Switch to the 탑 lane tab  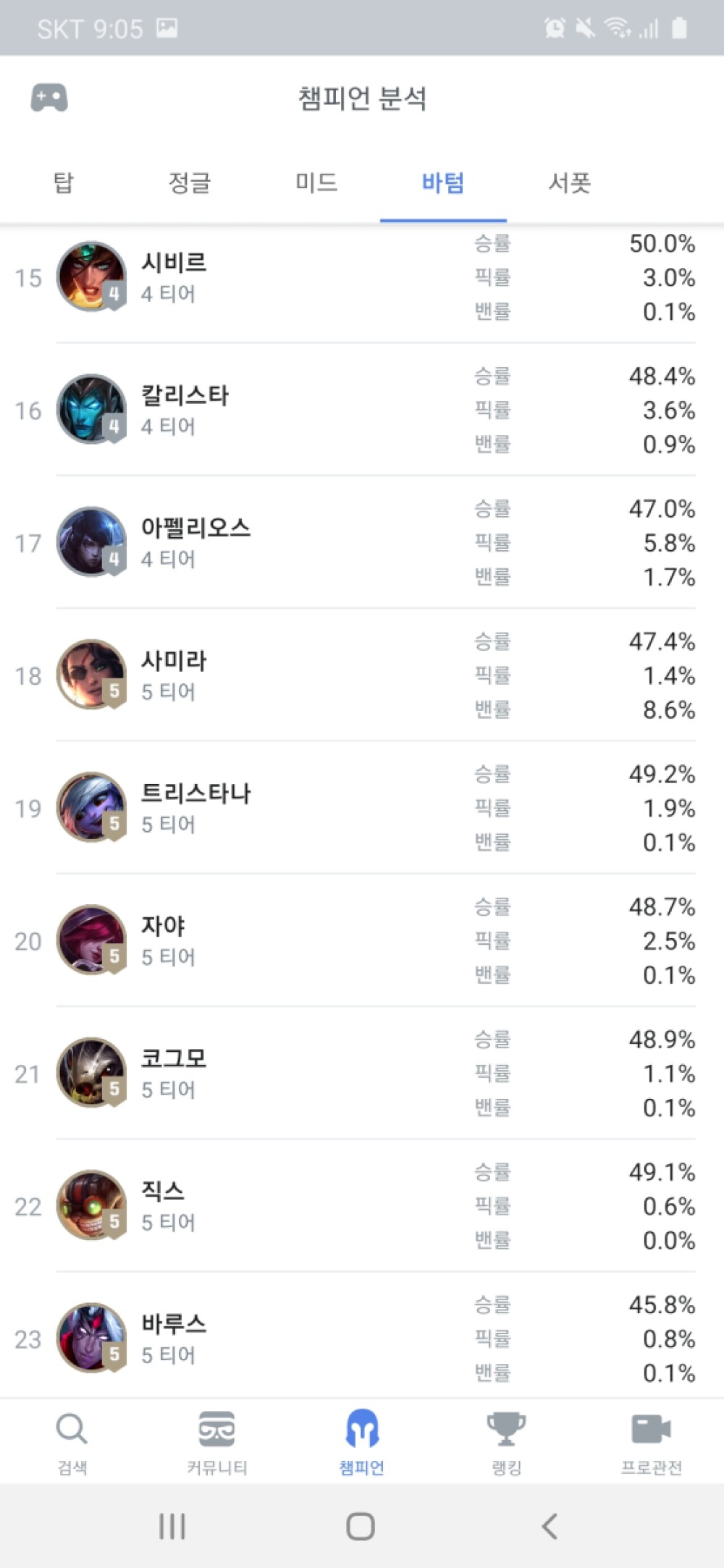pyautogui.click(x=64, y=182)
